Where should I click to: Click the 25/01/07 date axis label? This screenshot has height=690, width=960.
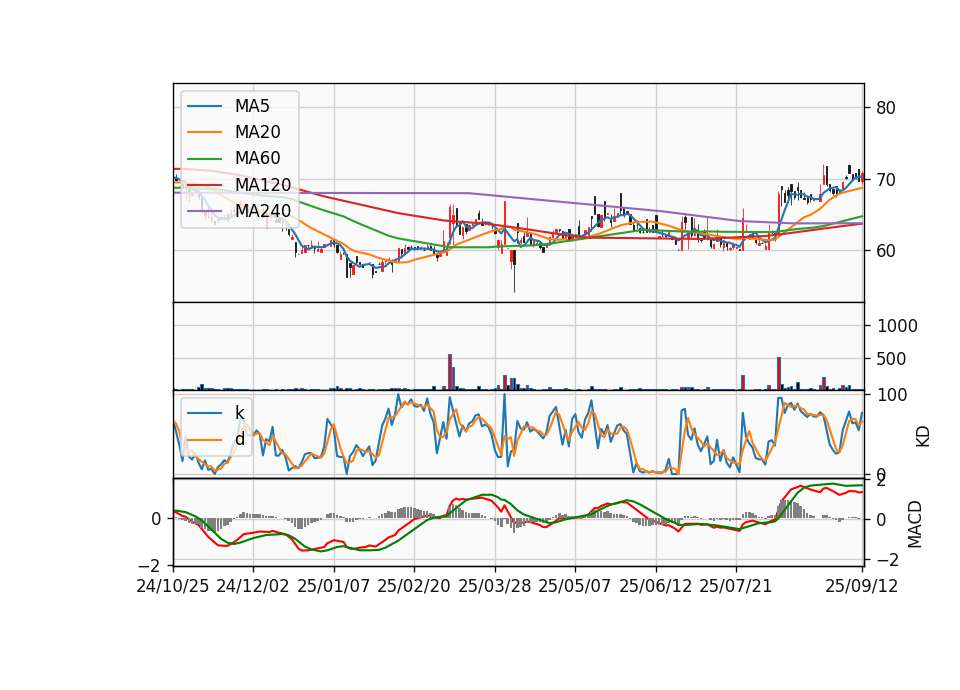[334, 586]
